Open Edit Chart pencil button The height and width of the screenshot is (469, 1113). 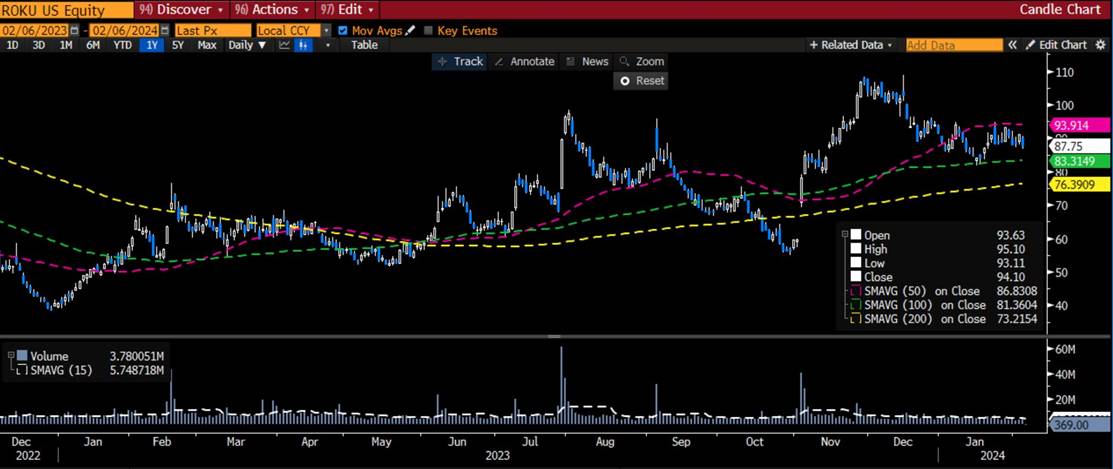(x=1057, y=45)
